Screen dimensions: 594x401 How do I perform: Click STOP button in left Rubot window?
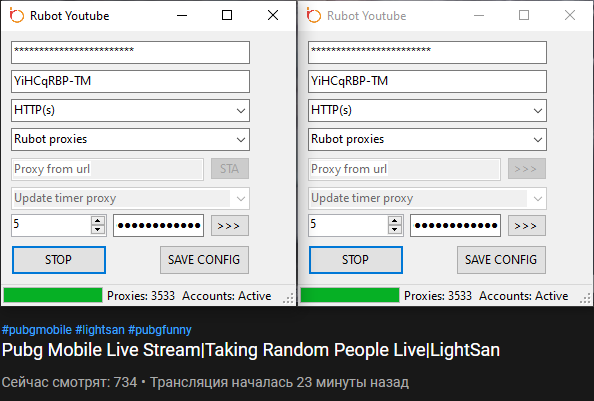point(59,260)
